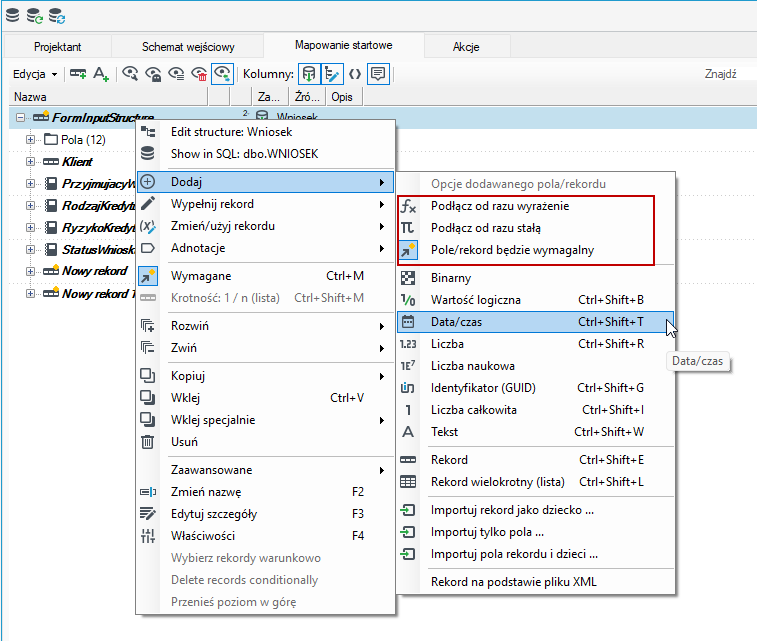Click the eye with lock toolbar icon
The height and width of the screenshot is (641, 757).
pyautogui.click(x=153, y=74)
